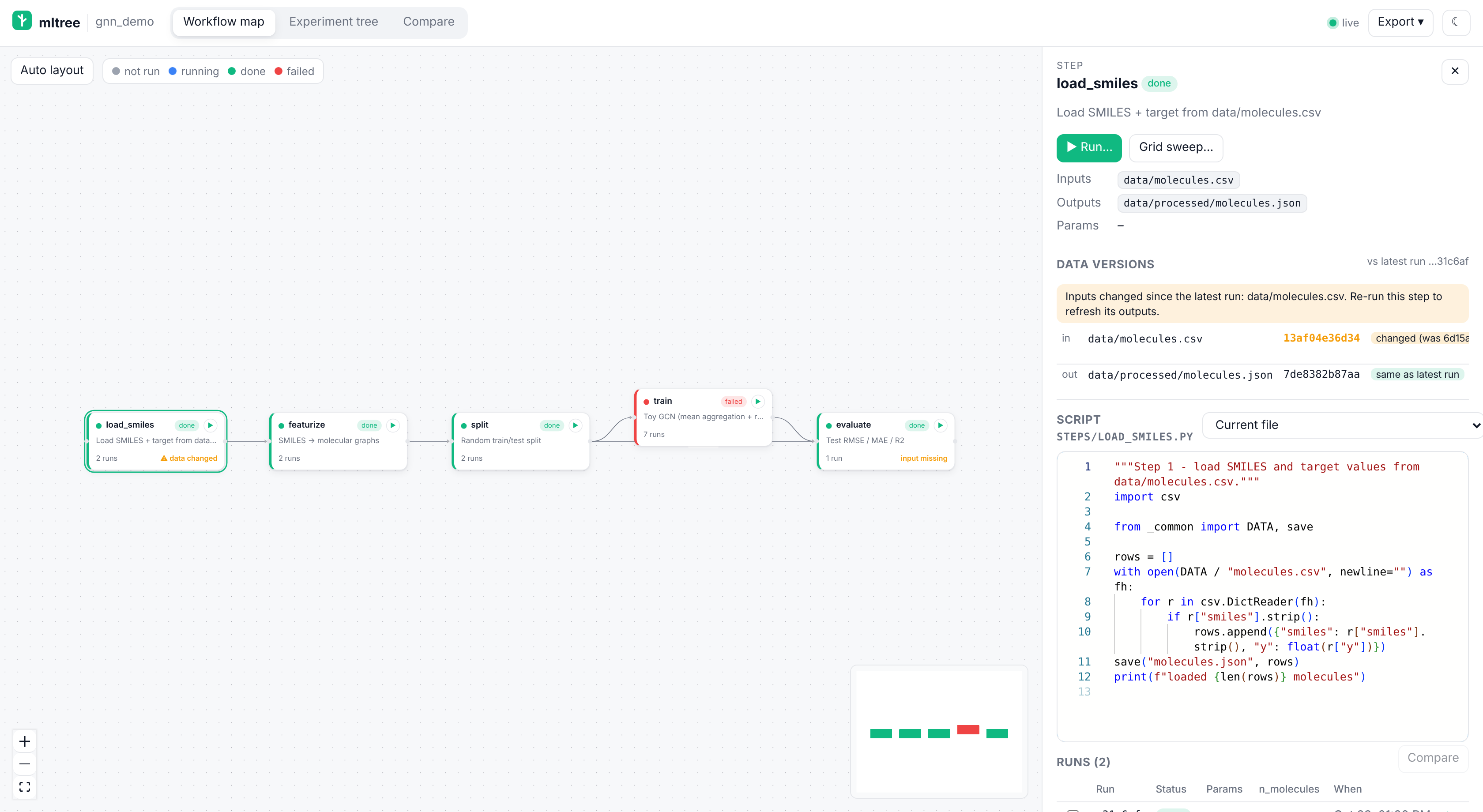This screenshot has width=1483, height=812.
Task: Click the When column header
Action: coord(1347,789)
